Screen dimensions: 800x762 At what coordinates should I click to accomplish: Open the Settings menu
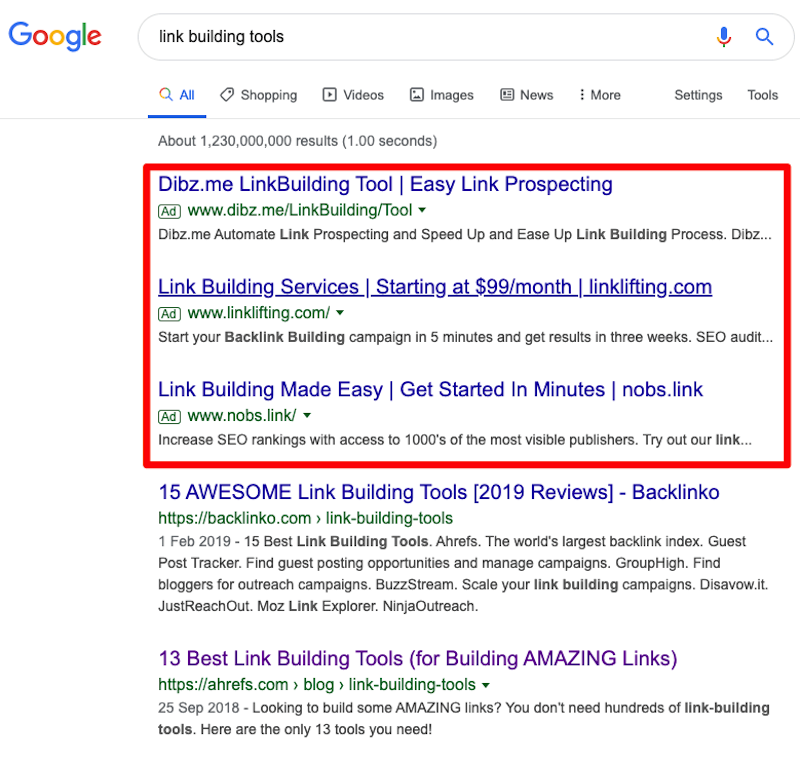(x=698, y=95)
